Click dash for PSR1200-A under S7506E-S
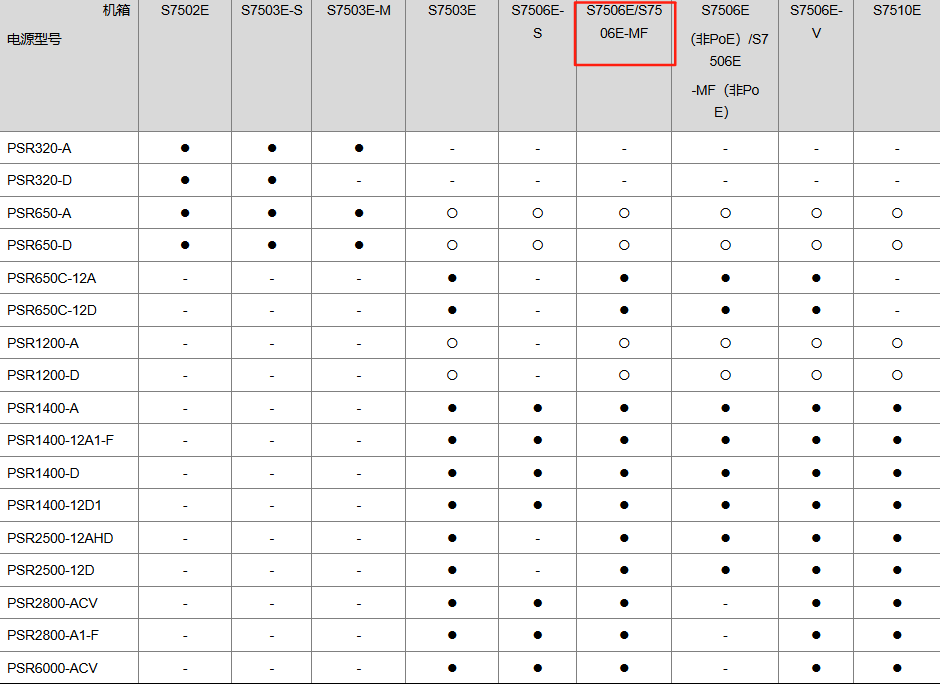Viewport: 949px width, 689px height. (x=537, y=344)
